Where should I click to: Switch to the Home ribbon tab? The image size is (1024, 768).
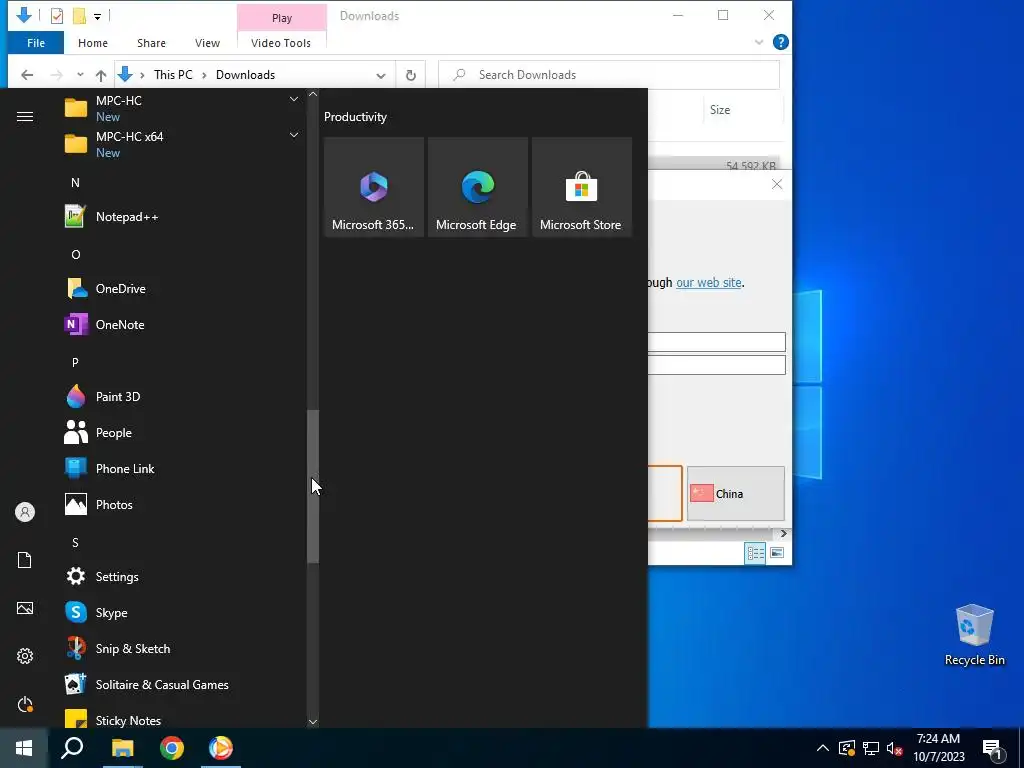pyautogui.click(x=93, y=43)
